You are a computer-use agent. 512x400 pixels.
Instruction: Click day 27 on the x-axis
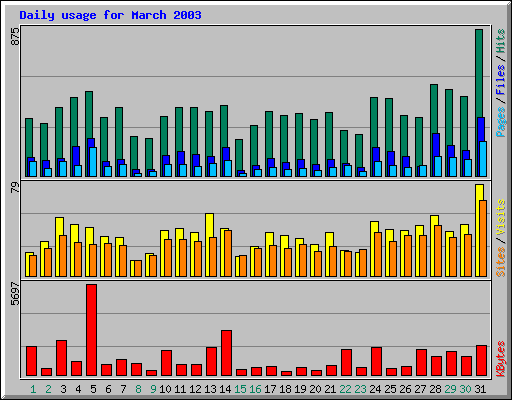coord(420,389)
